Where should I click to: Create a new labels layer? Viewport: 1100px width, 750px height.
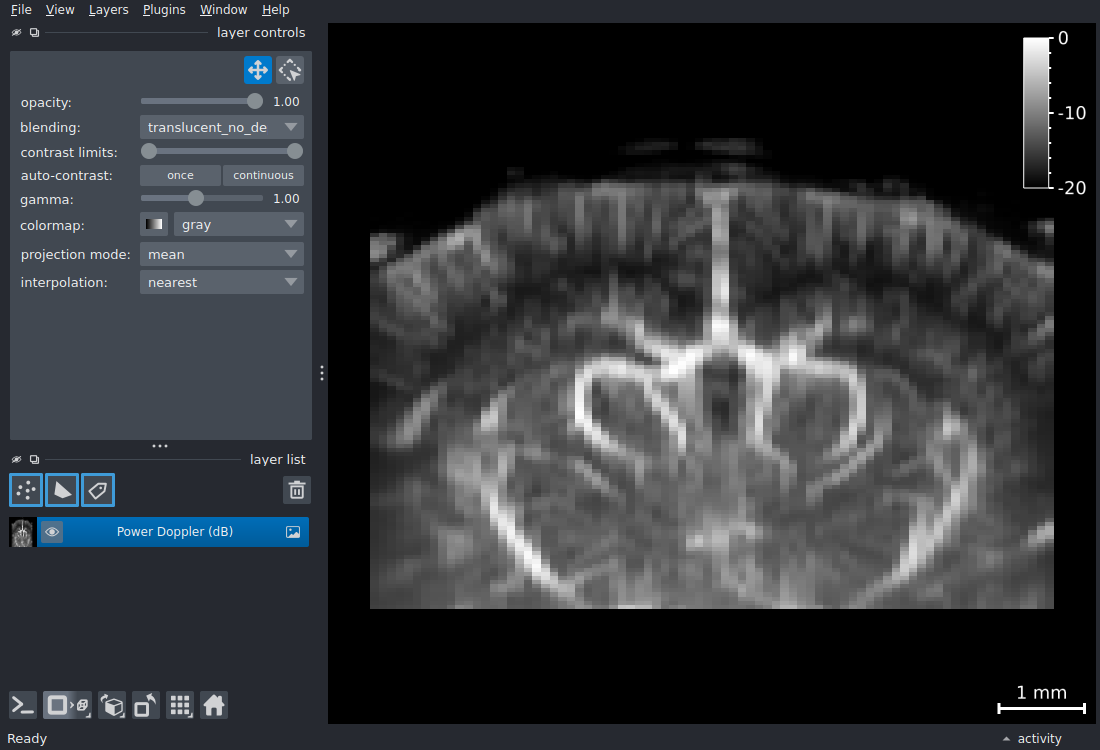pyautogui.click(x=98, y=490)
